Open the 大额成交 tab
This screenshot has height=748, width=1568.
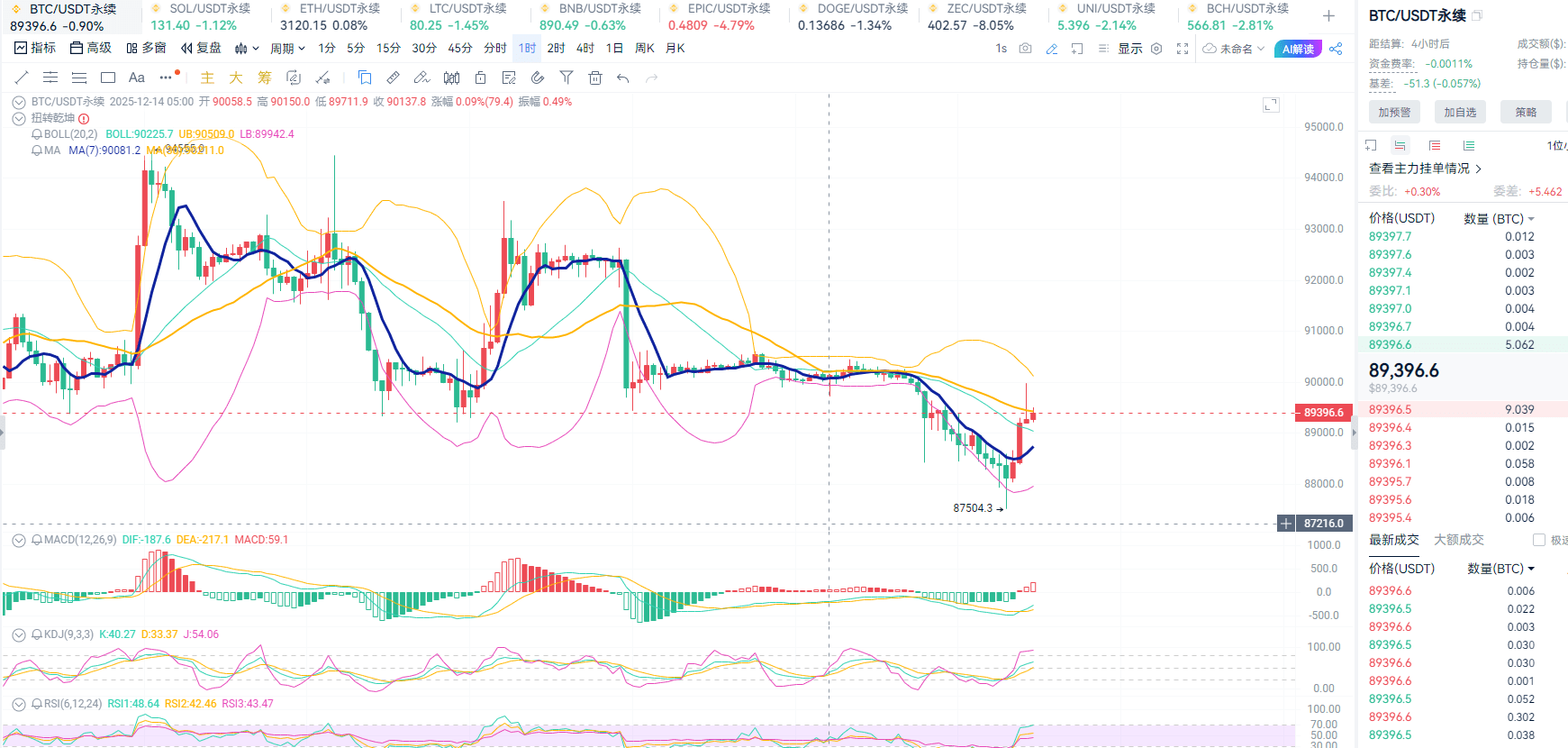tap(1458, 540)
